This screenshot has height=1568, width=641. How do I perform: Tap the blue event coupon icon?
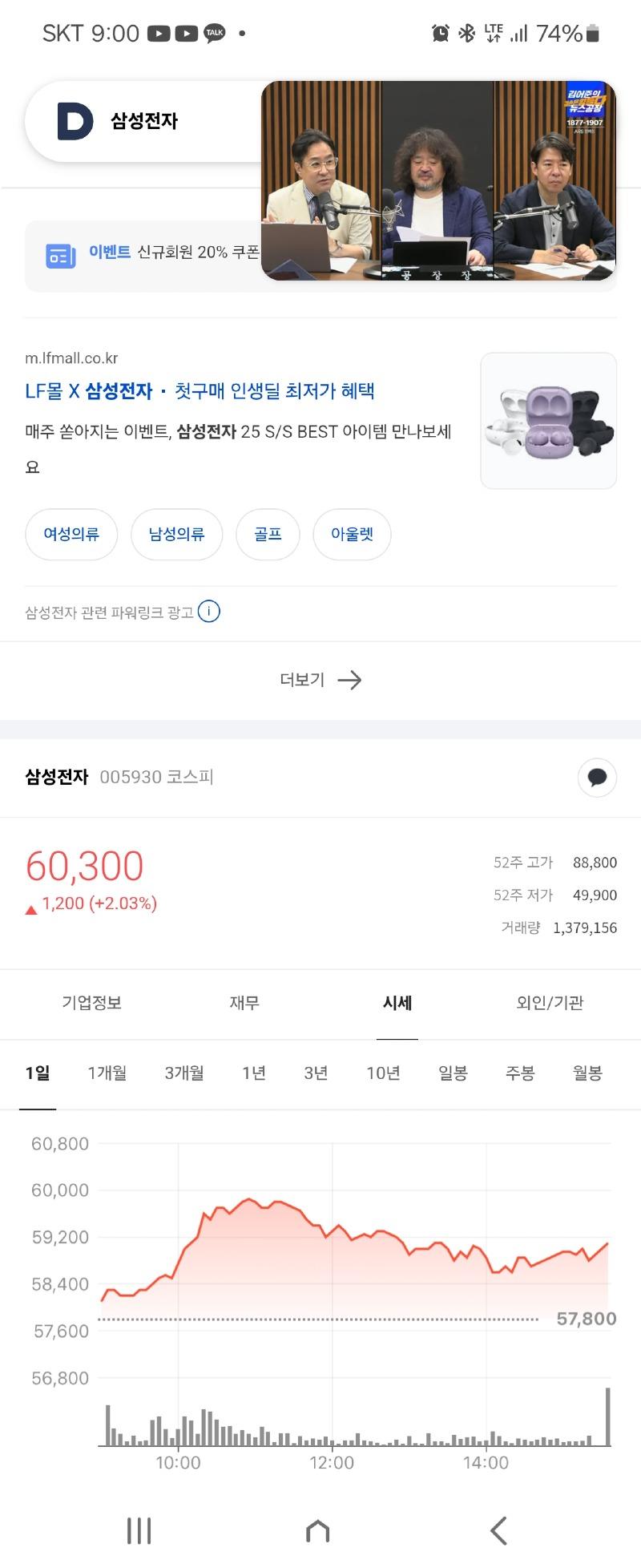[61, 256]
